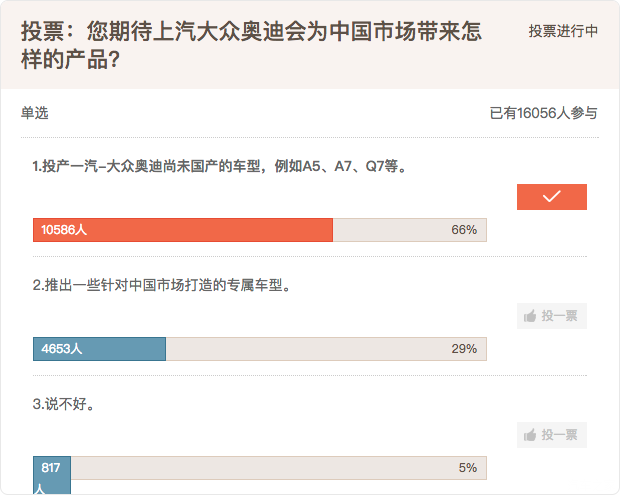The height and width of the screenshot is (496, 620).
Task: Click the small blue bar showing 817人
Action: coord(51,474)
